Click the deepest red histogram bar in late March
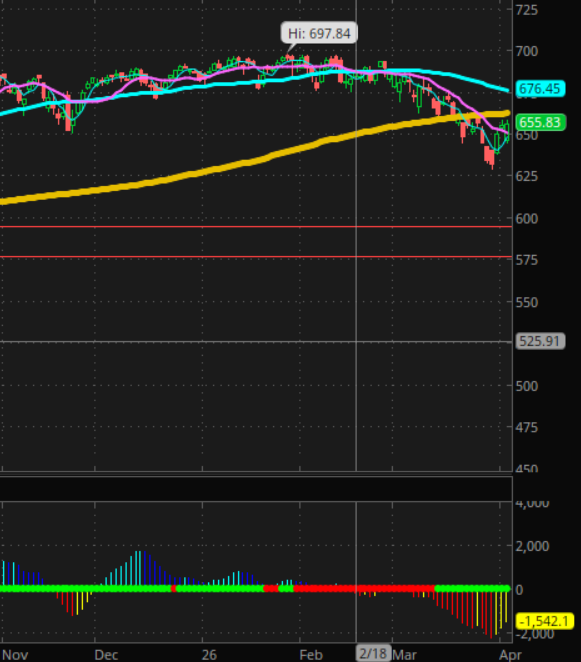Viewport: 581px width, 662px height. point(491,615)
